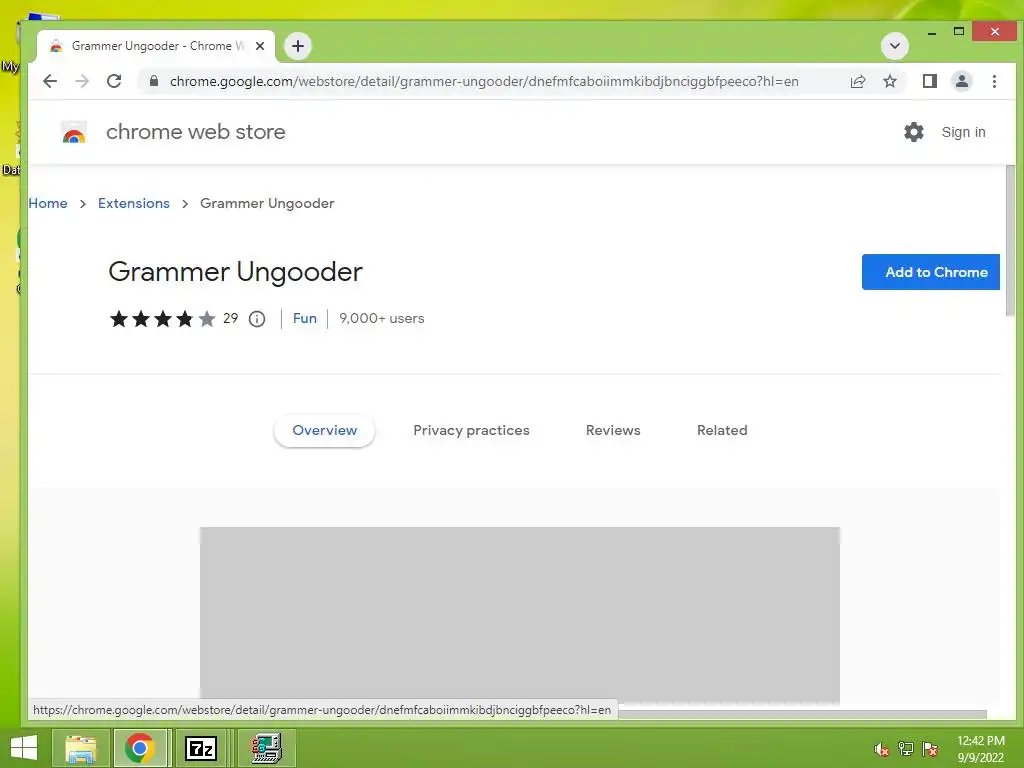
Task: Go back to the previous page
Action: 50,81
